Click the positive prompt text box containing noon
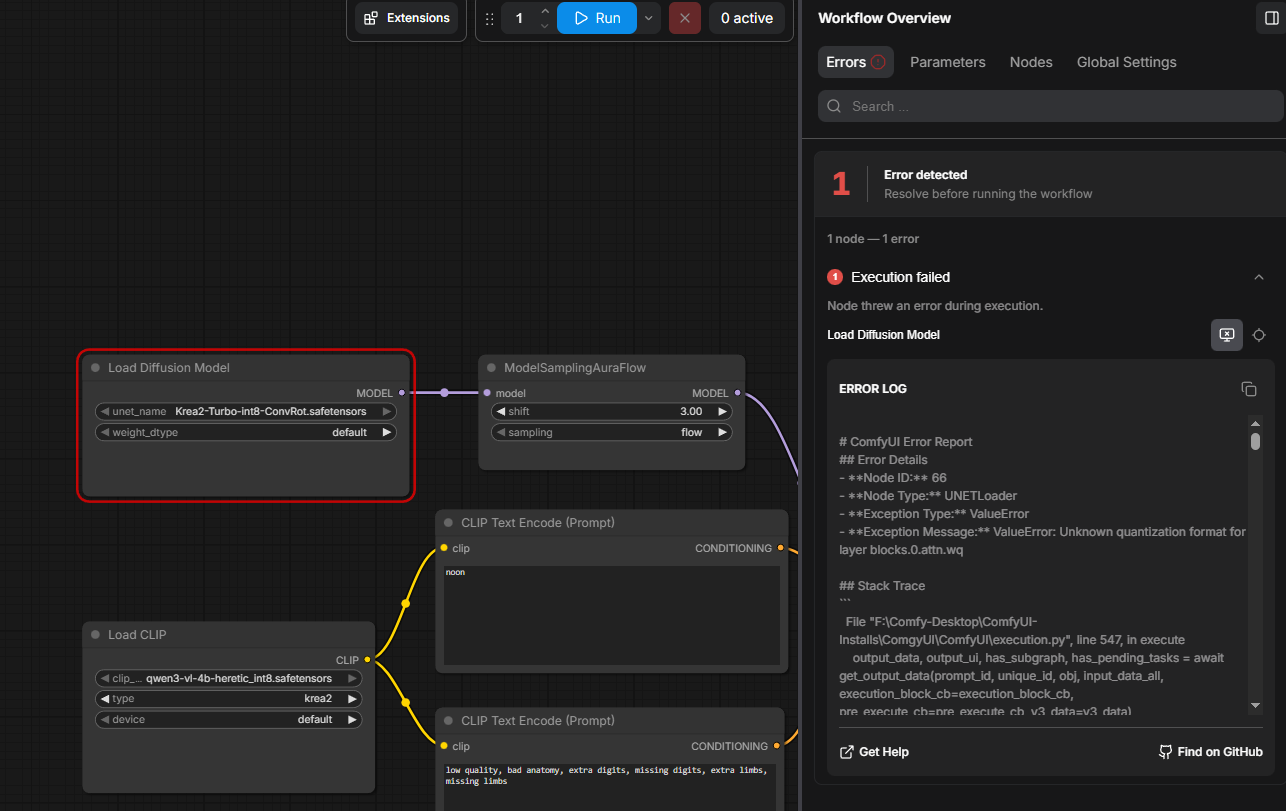1286x811 pixels. [x=612, y=615]
